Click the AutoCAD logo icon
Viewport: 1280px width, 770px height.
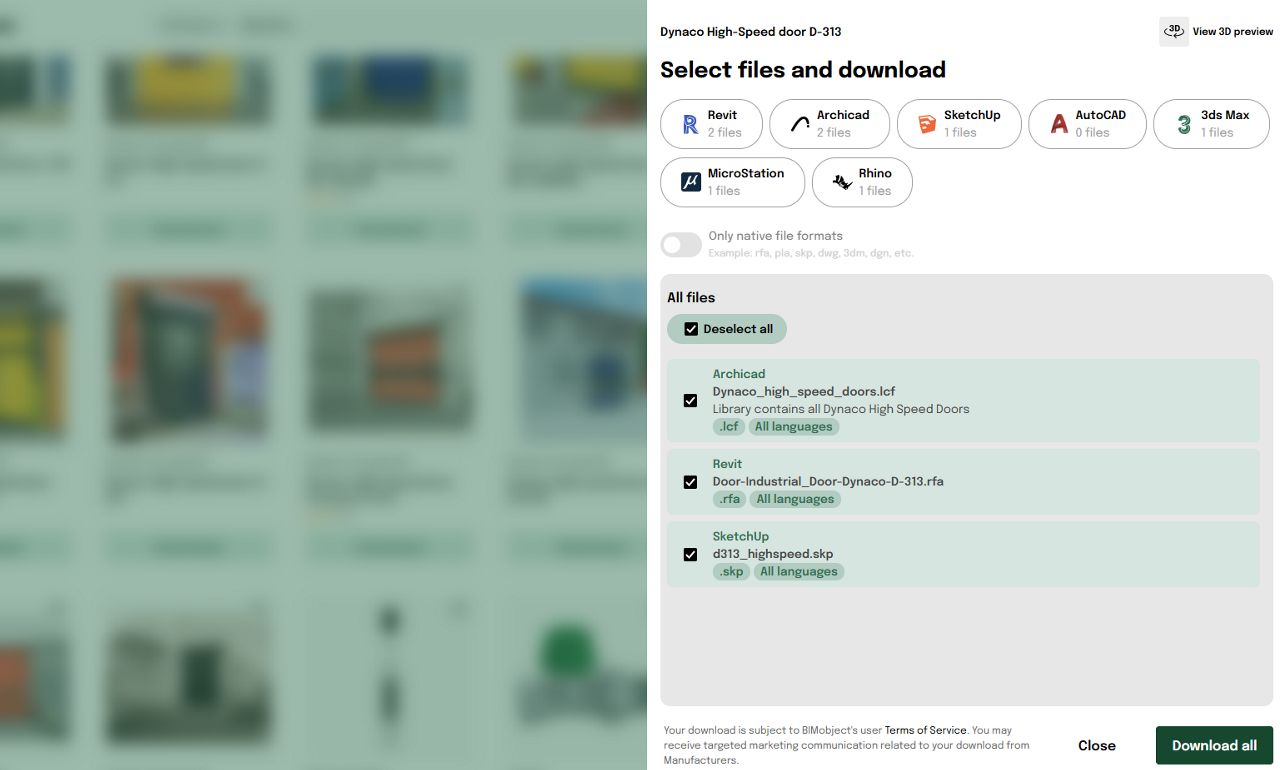tap(1059, 124)
